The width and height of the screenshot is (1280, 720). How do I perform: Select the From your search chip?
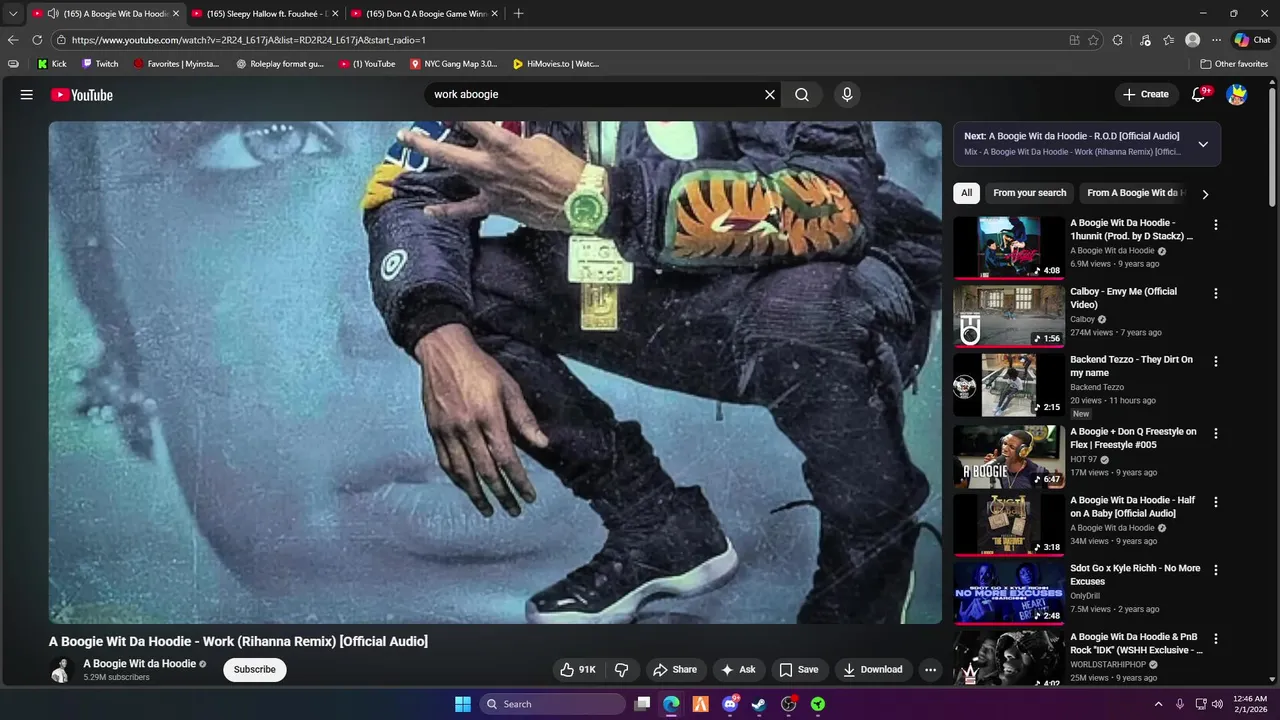tap(1030, 193)
